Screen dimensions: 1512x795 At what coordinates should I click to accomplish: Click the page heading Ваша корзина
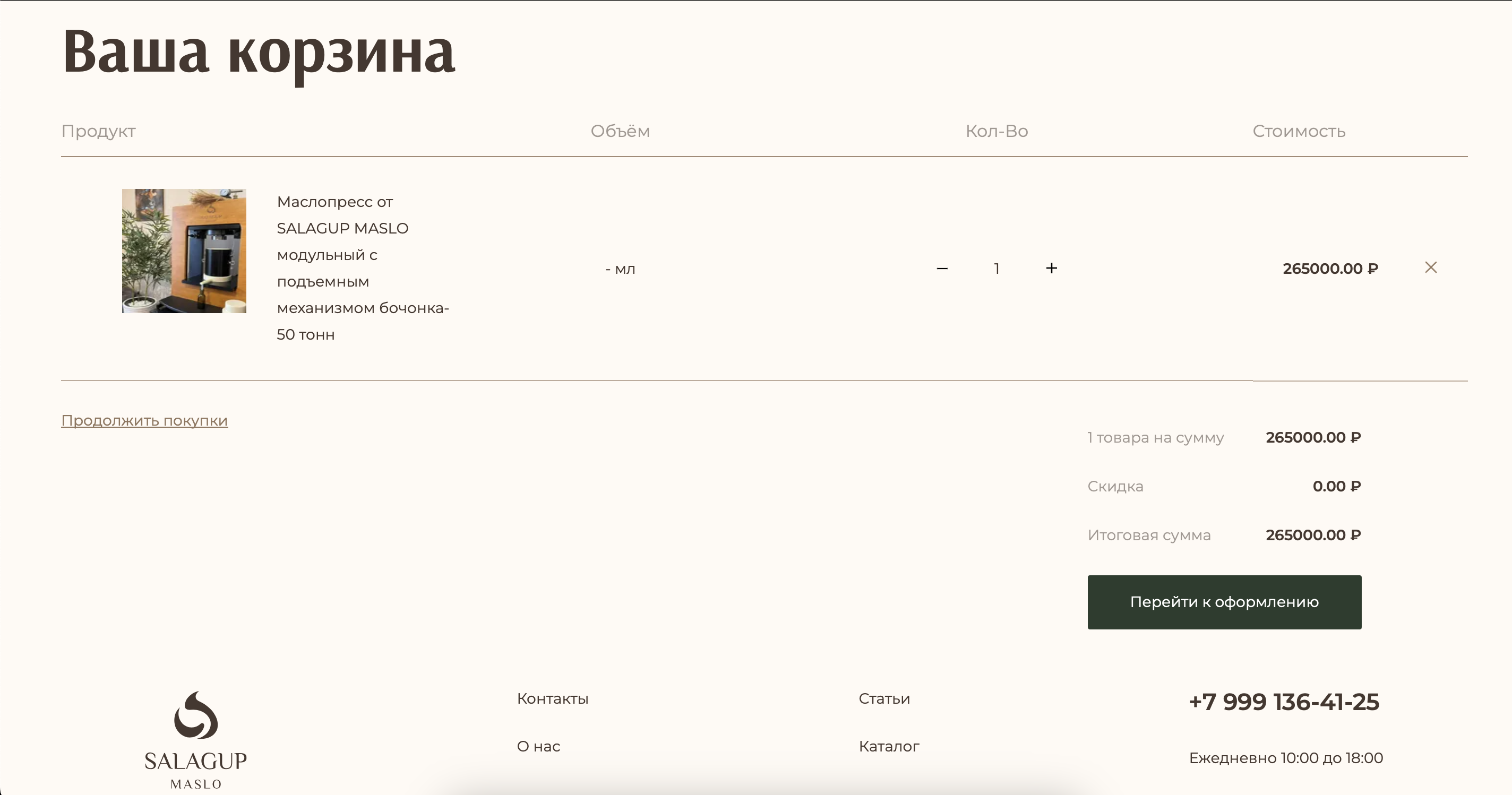(x=259, y=53)
